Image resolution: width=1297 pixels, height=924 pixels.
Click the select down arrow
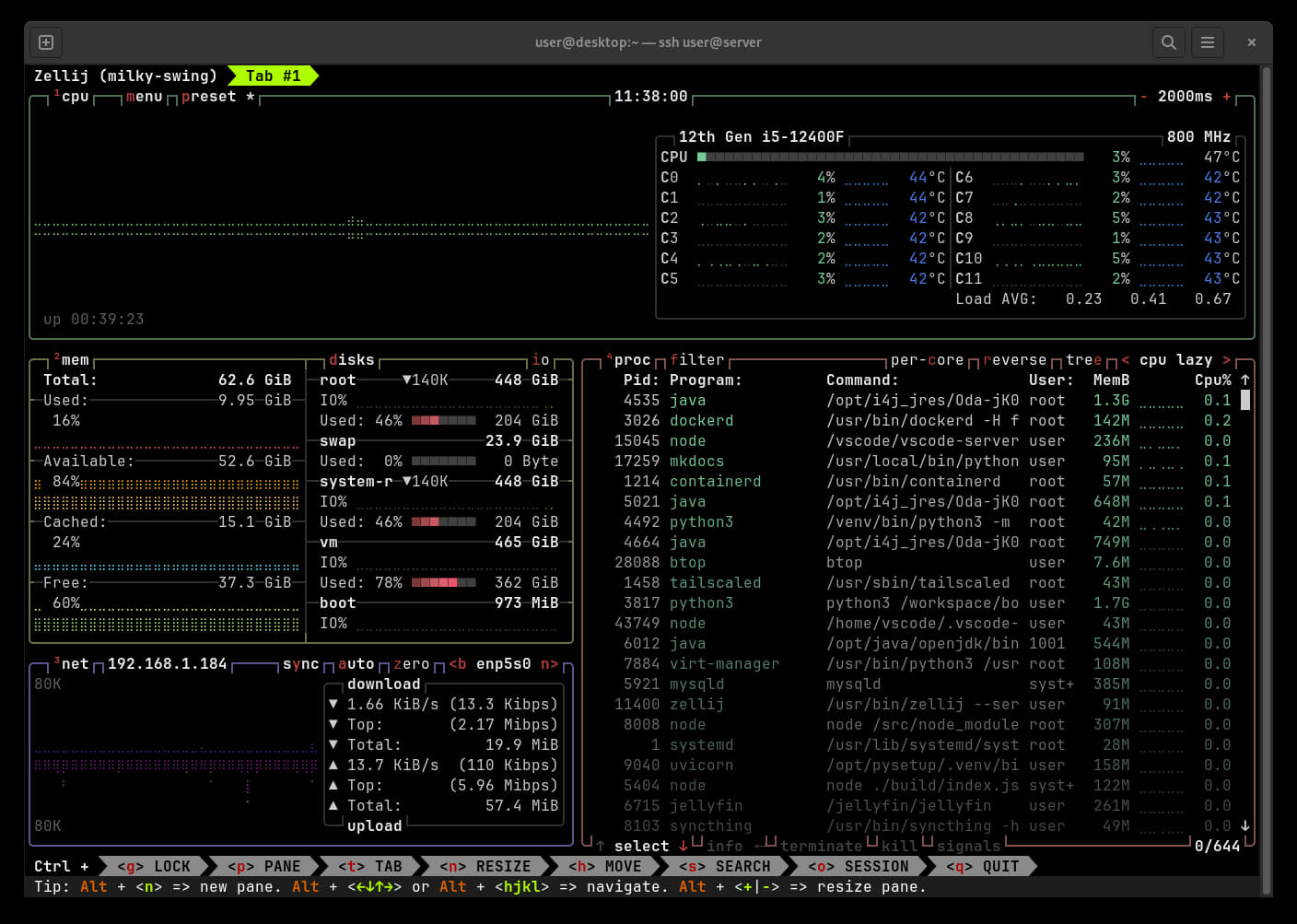(683, 846)
